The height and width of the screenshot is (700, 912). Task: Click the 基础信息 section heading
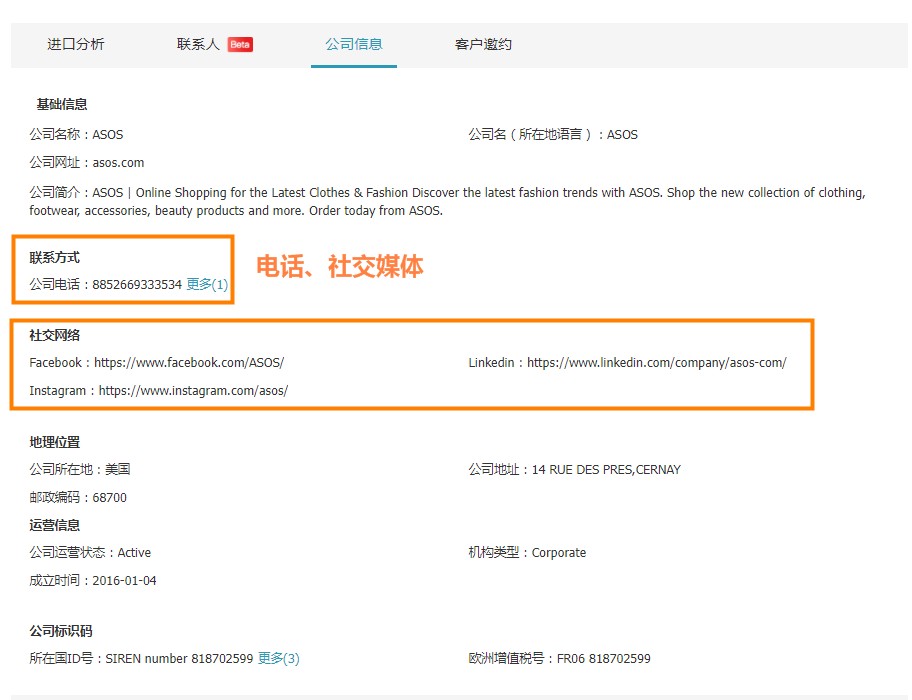(x=62, y=104)
